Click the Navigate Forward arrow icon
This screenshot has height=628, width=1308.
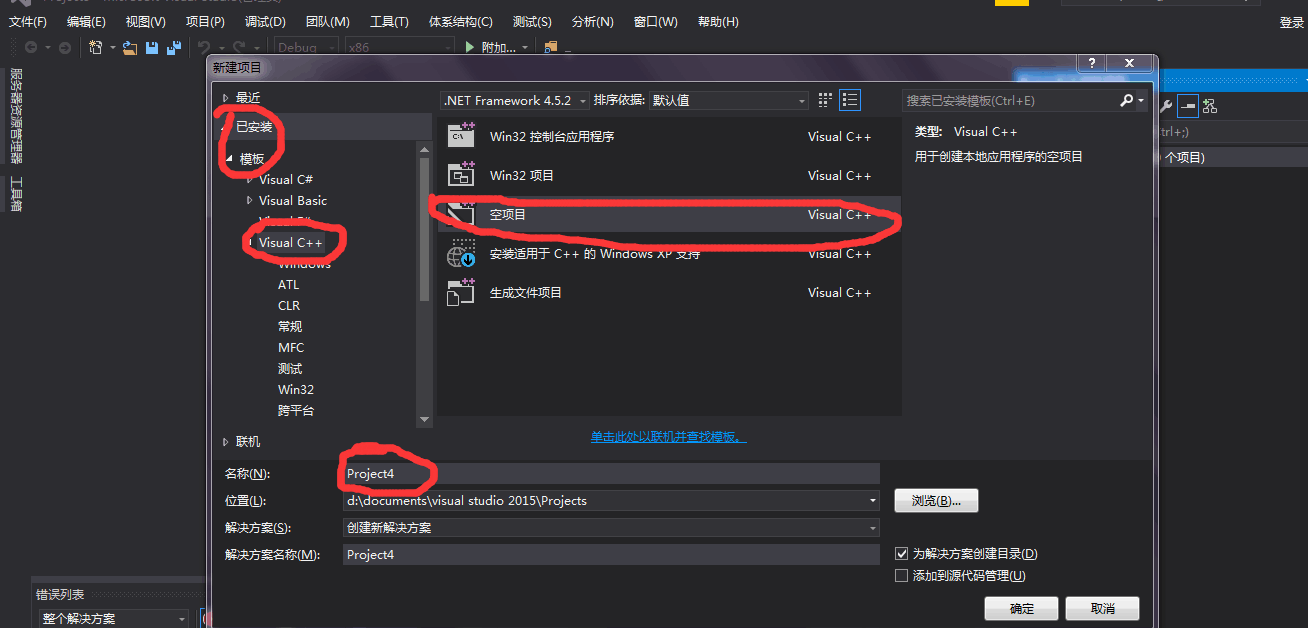click(65, 47)
